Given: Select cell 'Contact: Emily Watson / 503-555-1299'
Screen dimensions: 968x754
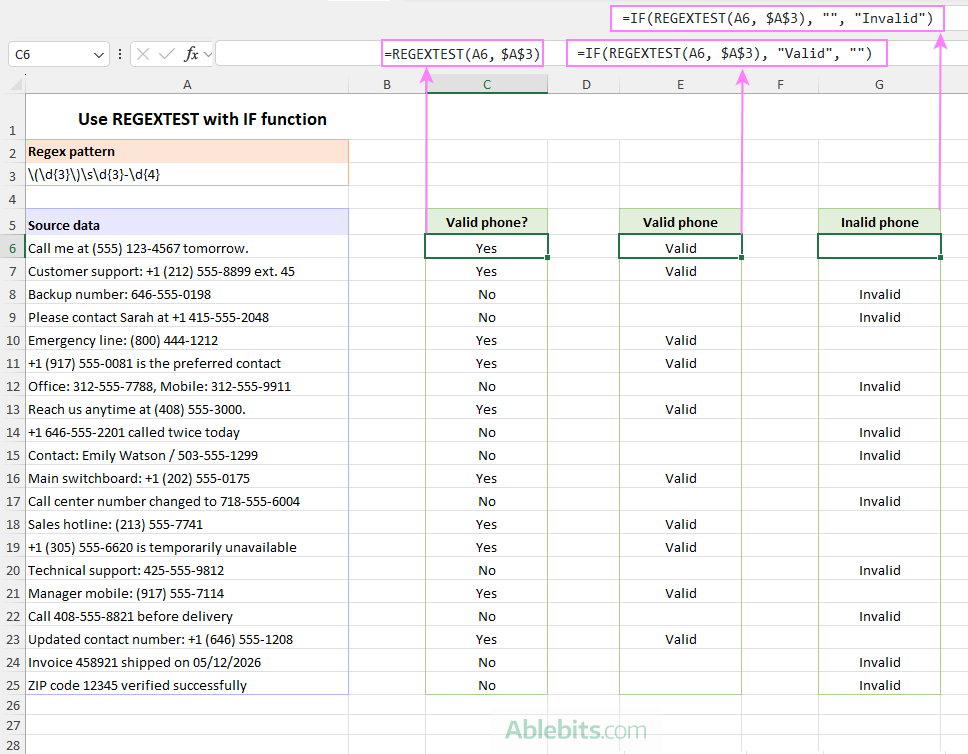Looking at the screenshot, I should coord(187,455).
